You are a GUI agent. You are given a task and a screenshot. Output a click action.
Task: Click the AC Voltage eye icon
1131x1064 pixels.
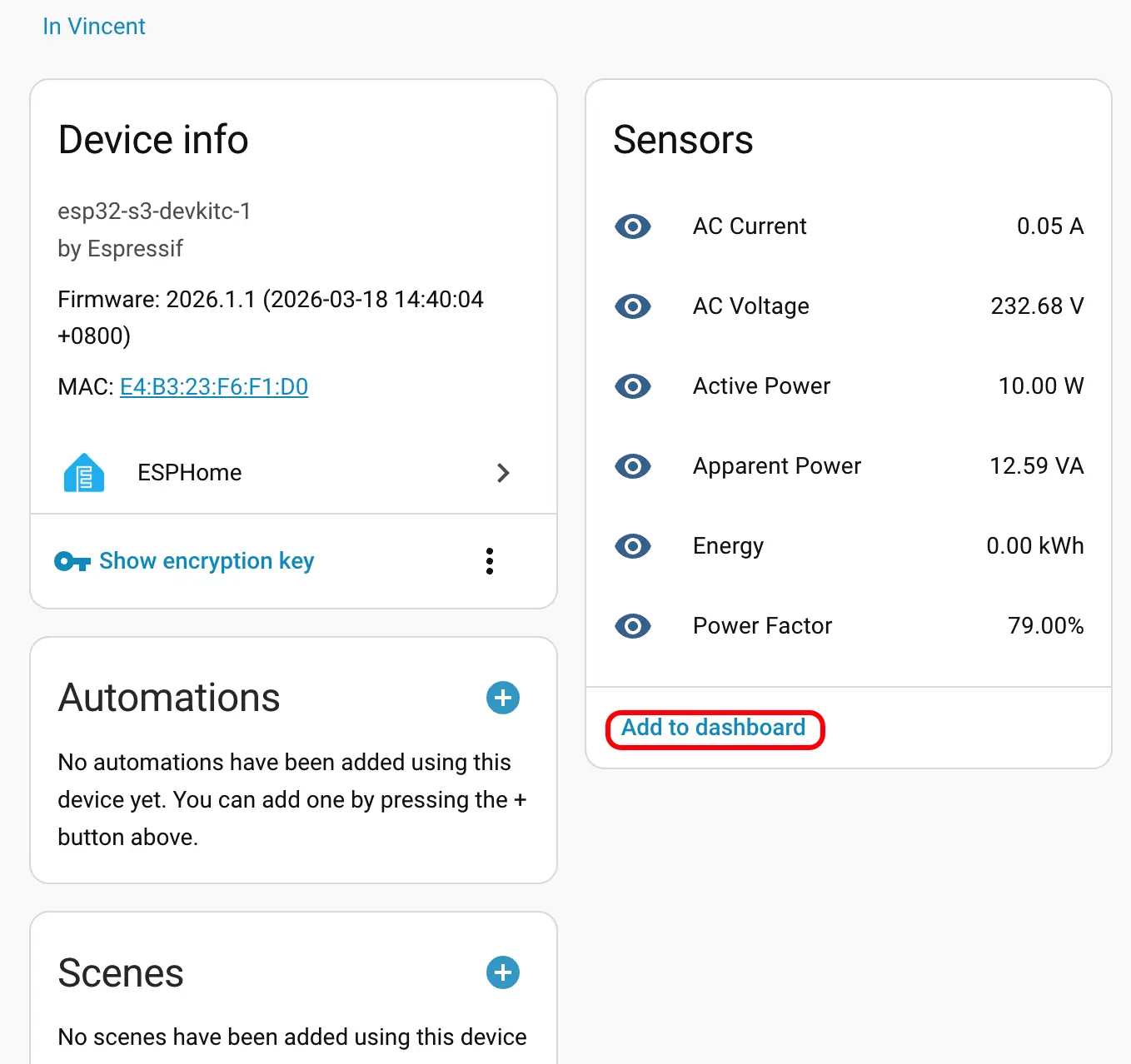632,306
